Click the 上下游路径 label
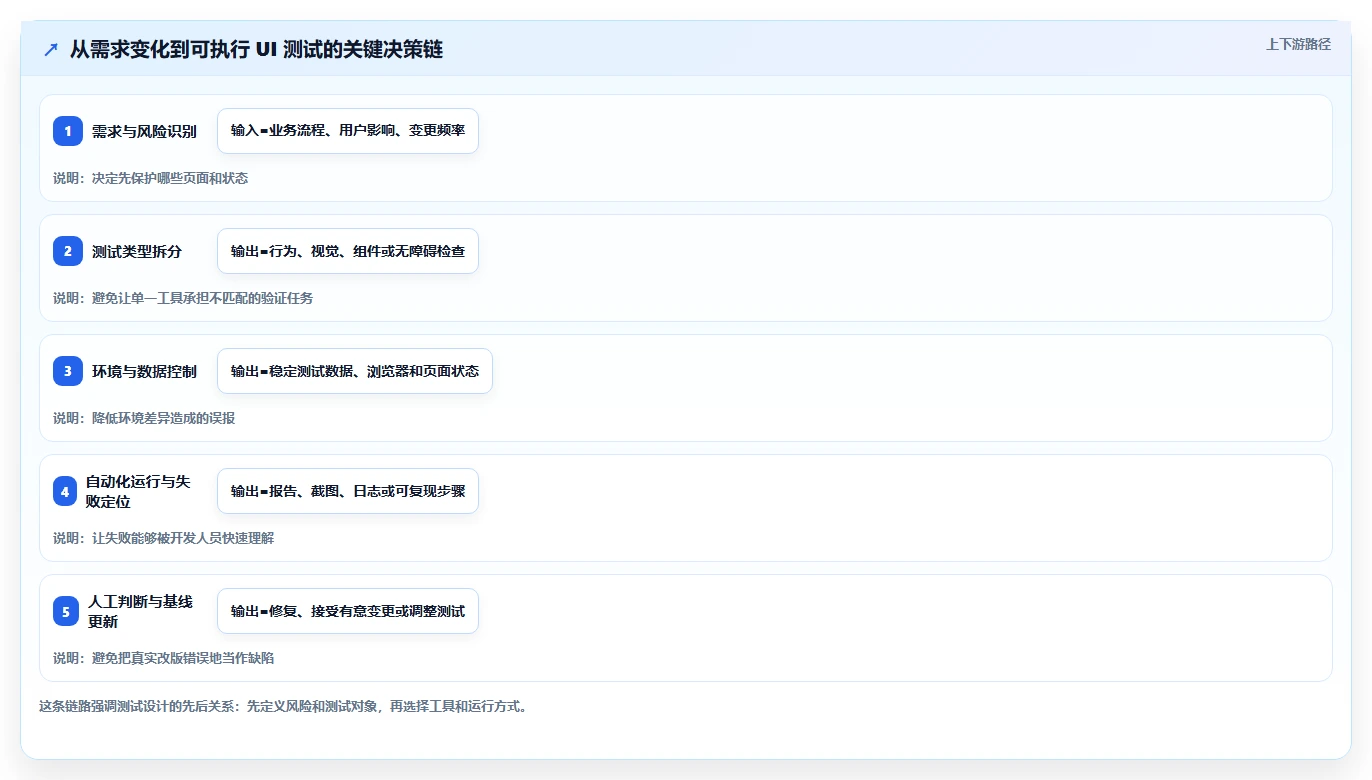 1298,44
